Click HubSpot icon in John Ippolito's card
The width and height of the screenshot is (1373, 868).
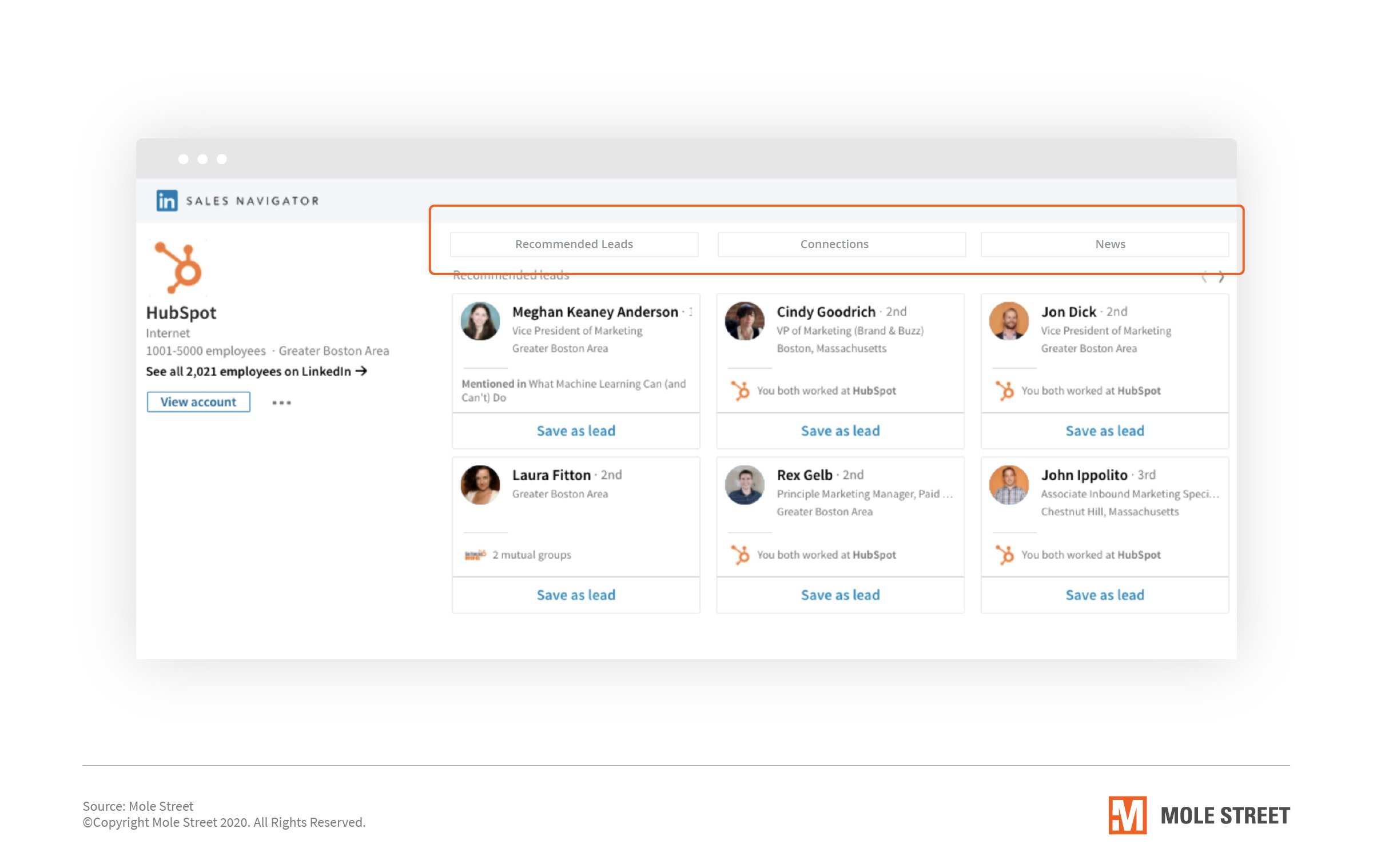coord(1004,555)
